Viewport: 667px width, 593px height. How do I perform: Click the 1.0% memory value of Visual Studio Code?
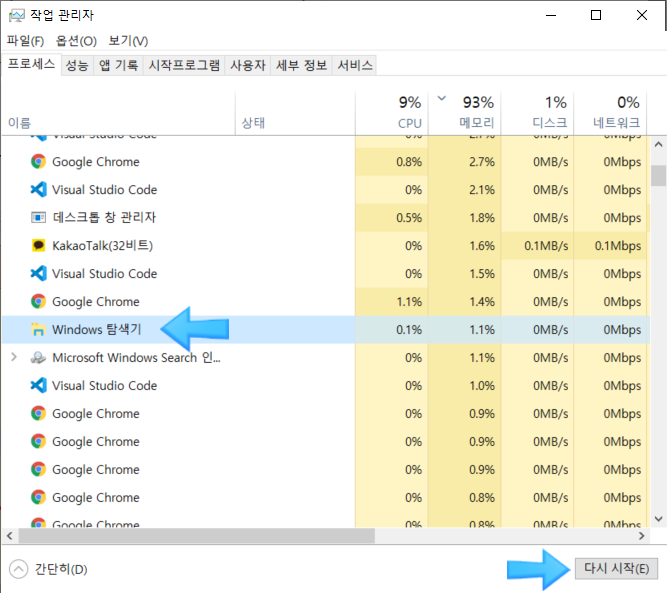[482, 385]
